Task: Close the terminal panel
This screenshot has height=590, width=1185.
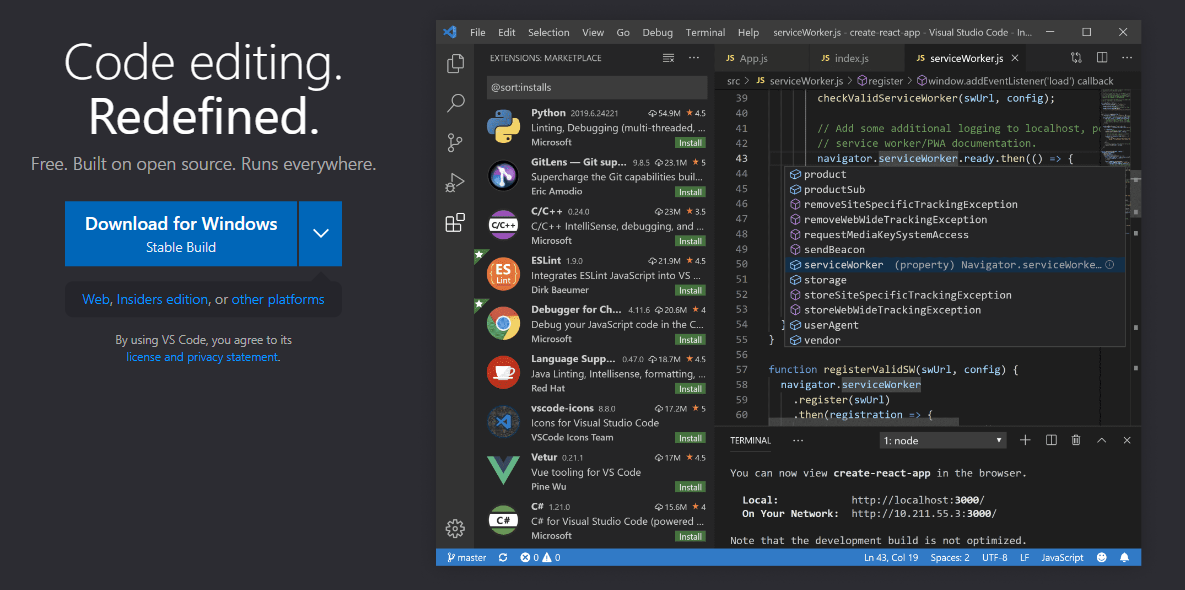Action: 1127,440
